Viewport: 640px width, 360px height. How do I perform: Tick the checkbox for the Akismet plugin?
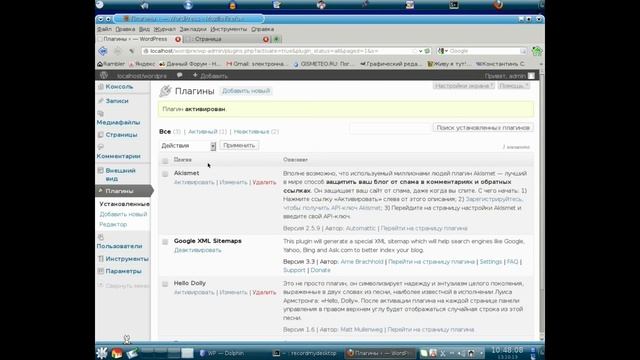165,174
